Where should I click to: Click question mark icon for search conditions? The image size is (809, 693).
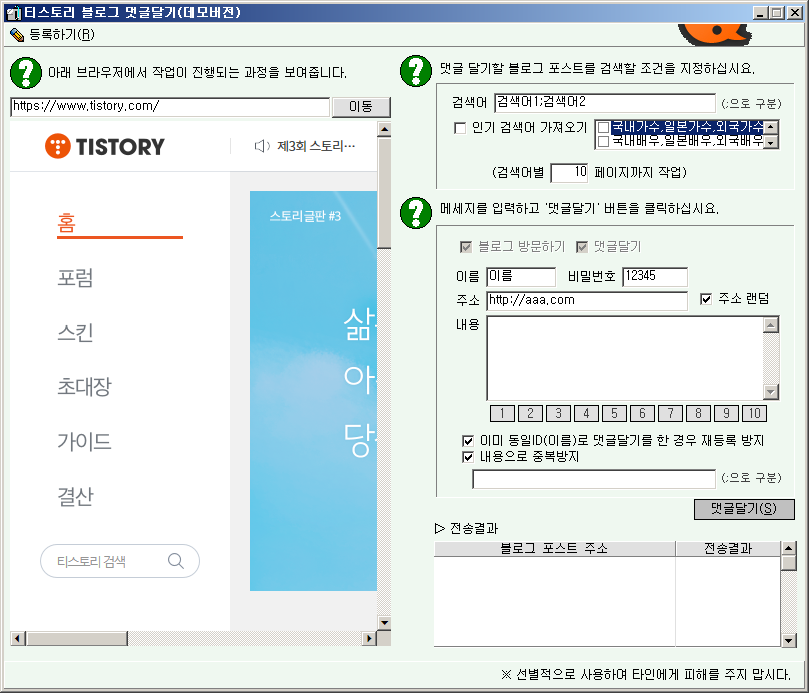pyautogui.click(x=415, y=70)
